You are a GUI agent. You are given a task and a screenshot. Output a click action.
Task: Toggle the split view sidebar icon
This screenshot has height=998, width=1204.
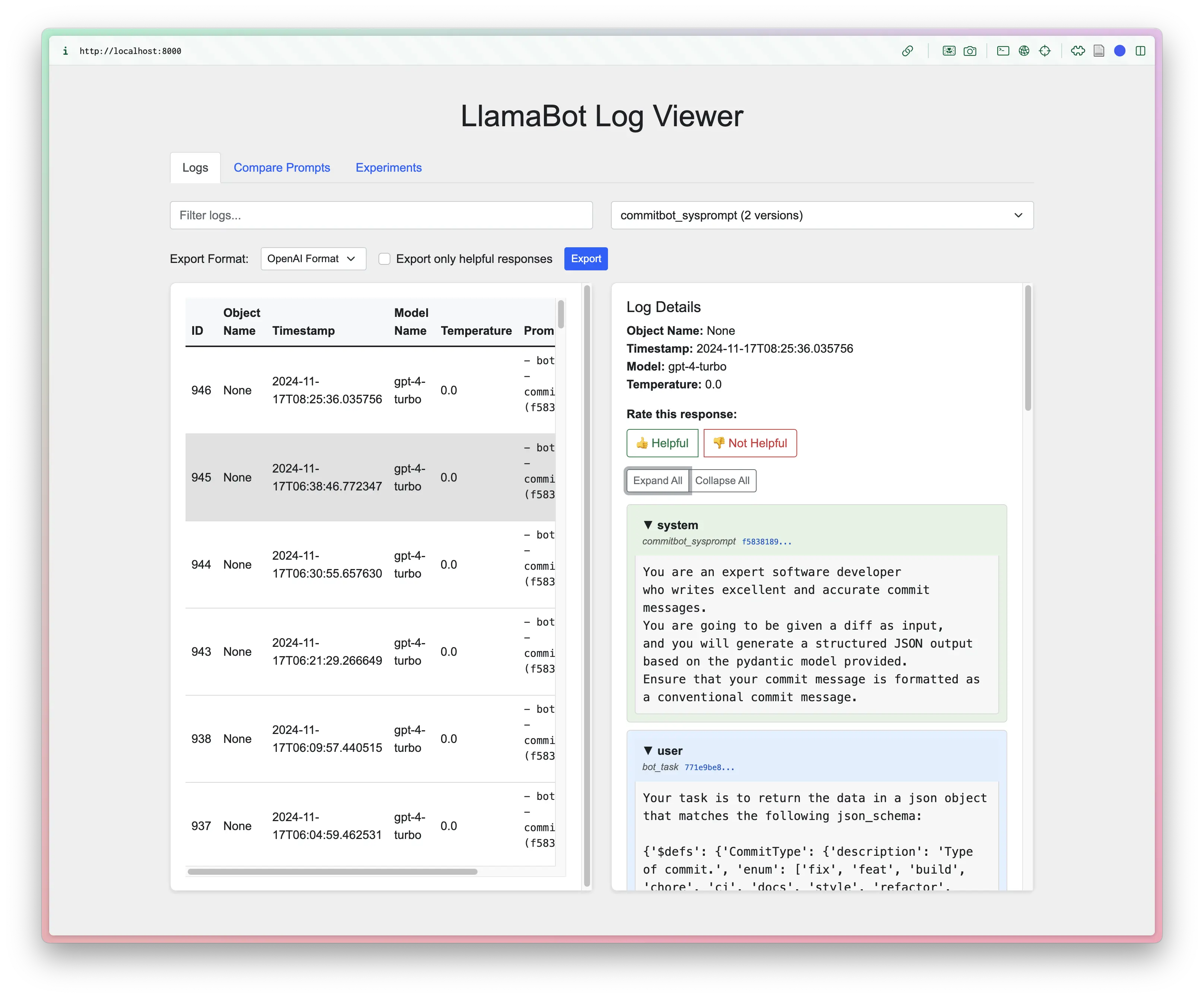coord(1140,51)
